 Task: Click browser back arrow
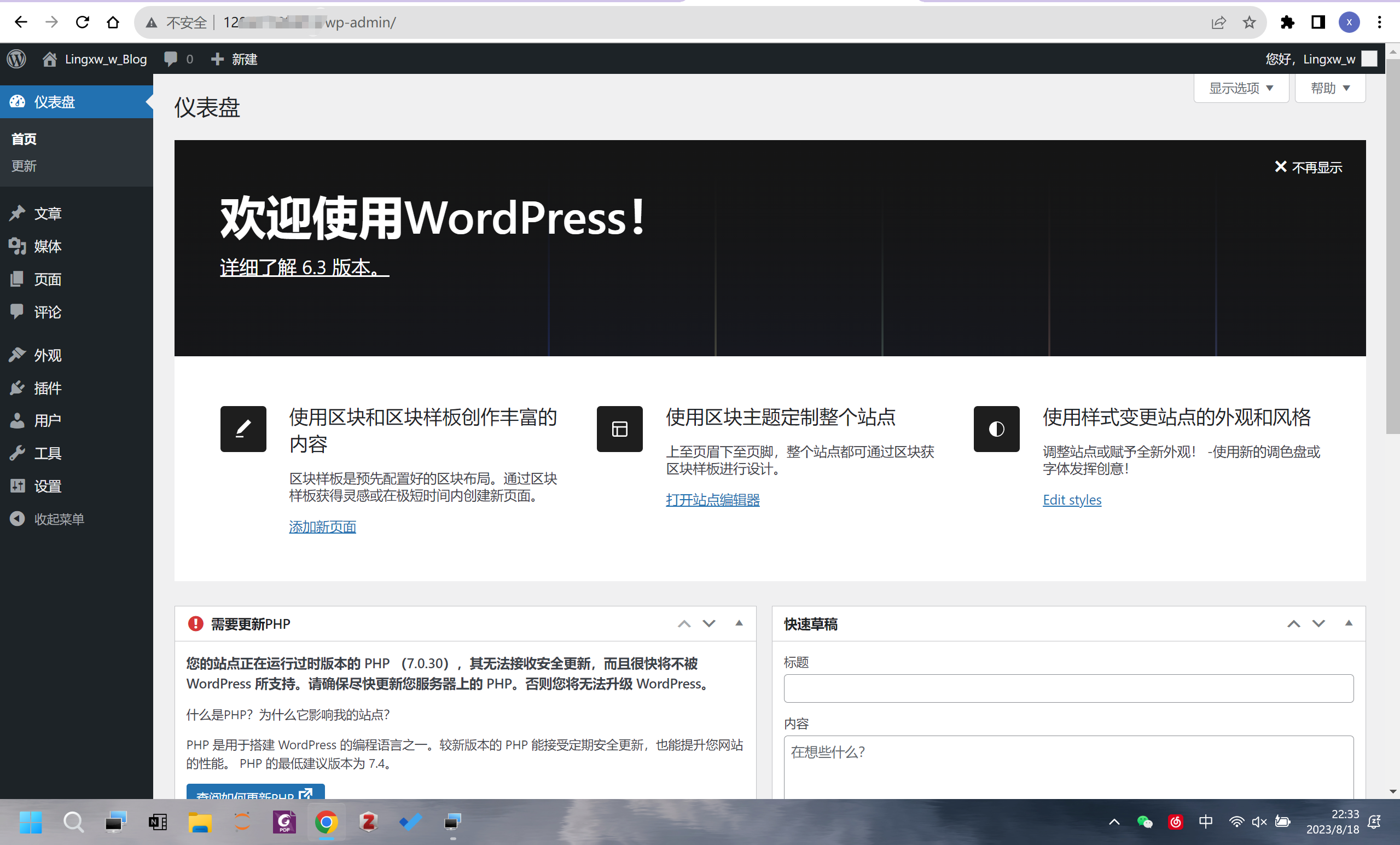pos(21,22)
